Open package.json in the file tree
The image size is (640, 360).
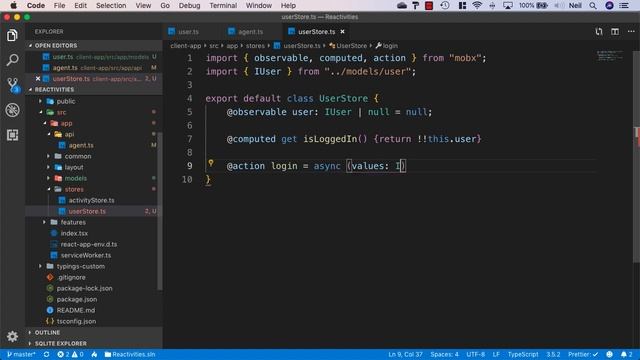tap(77, 299)
